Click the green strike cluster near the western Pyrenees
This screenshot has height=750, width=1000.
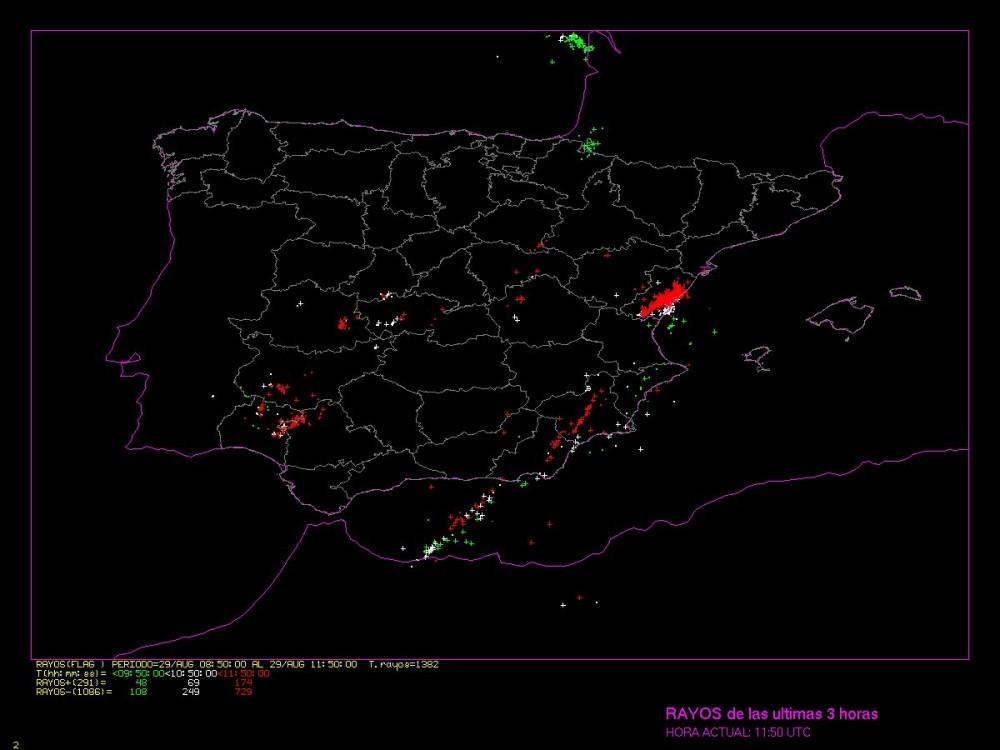pyautogui.click(x=590, y=147)
